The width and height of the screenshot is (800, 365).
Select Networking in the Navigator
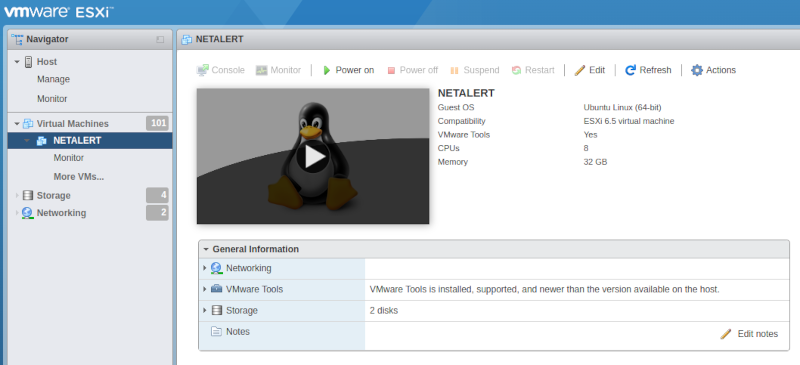tap(61, 213)
